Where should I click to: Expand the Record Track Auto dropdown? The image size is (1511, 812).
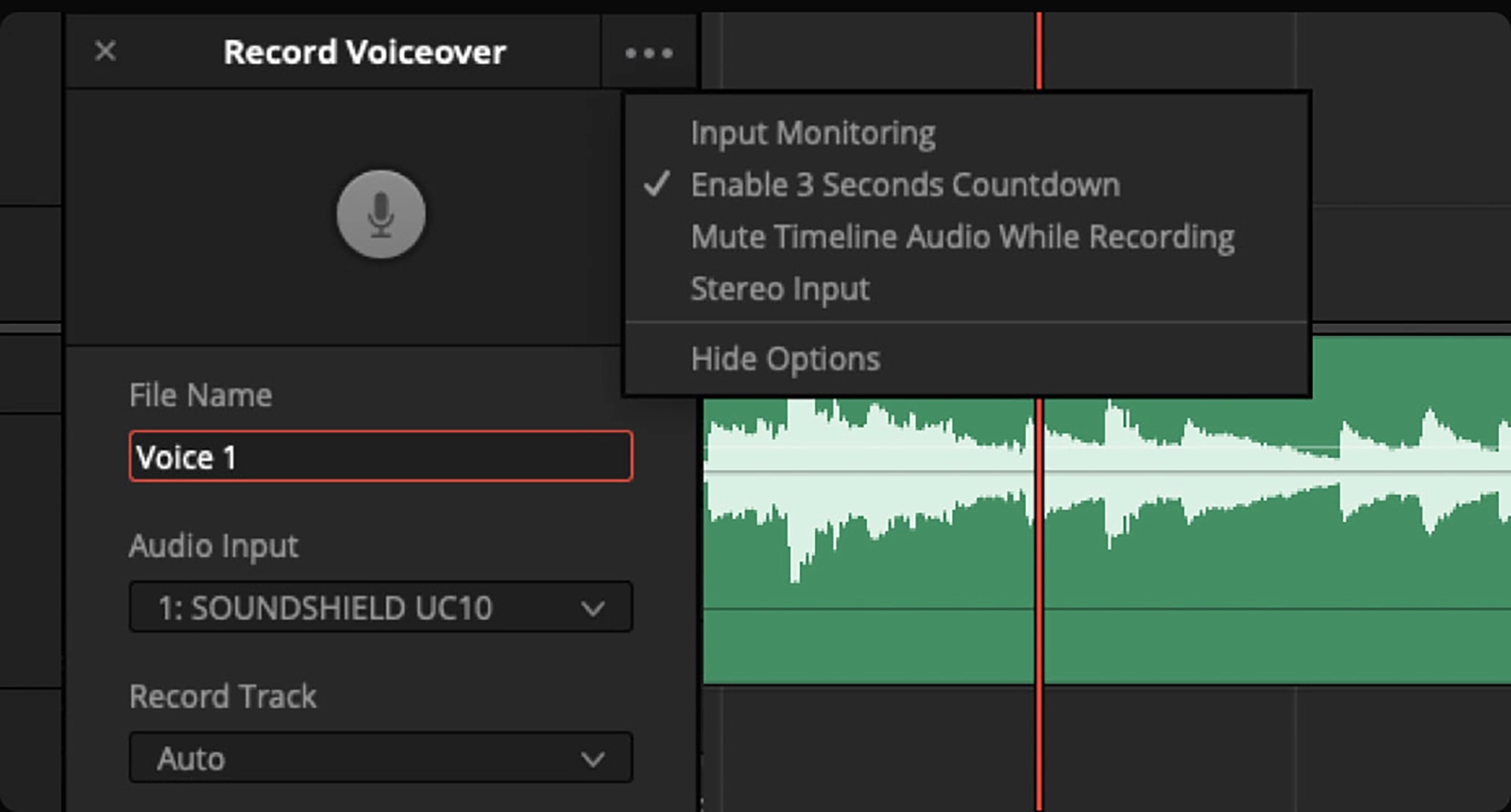pos(381,758)
